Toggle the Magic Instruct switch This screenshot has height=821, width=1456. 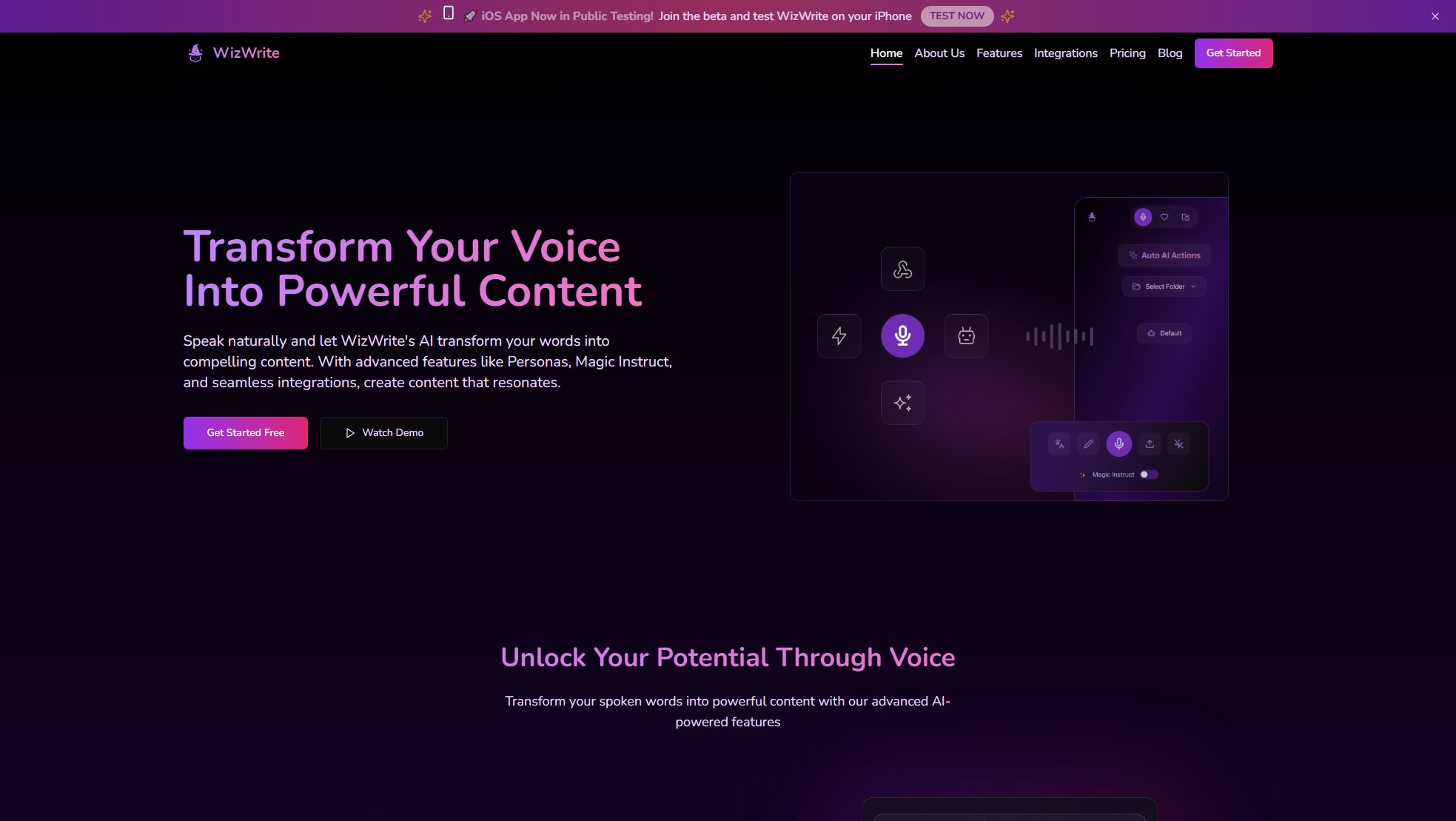coord(1148,475)
